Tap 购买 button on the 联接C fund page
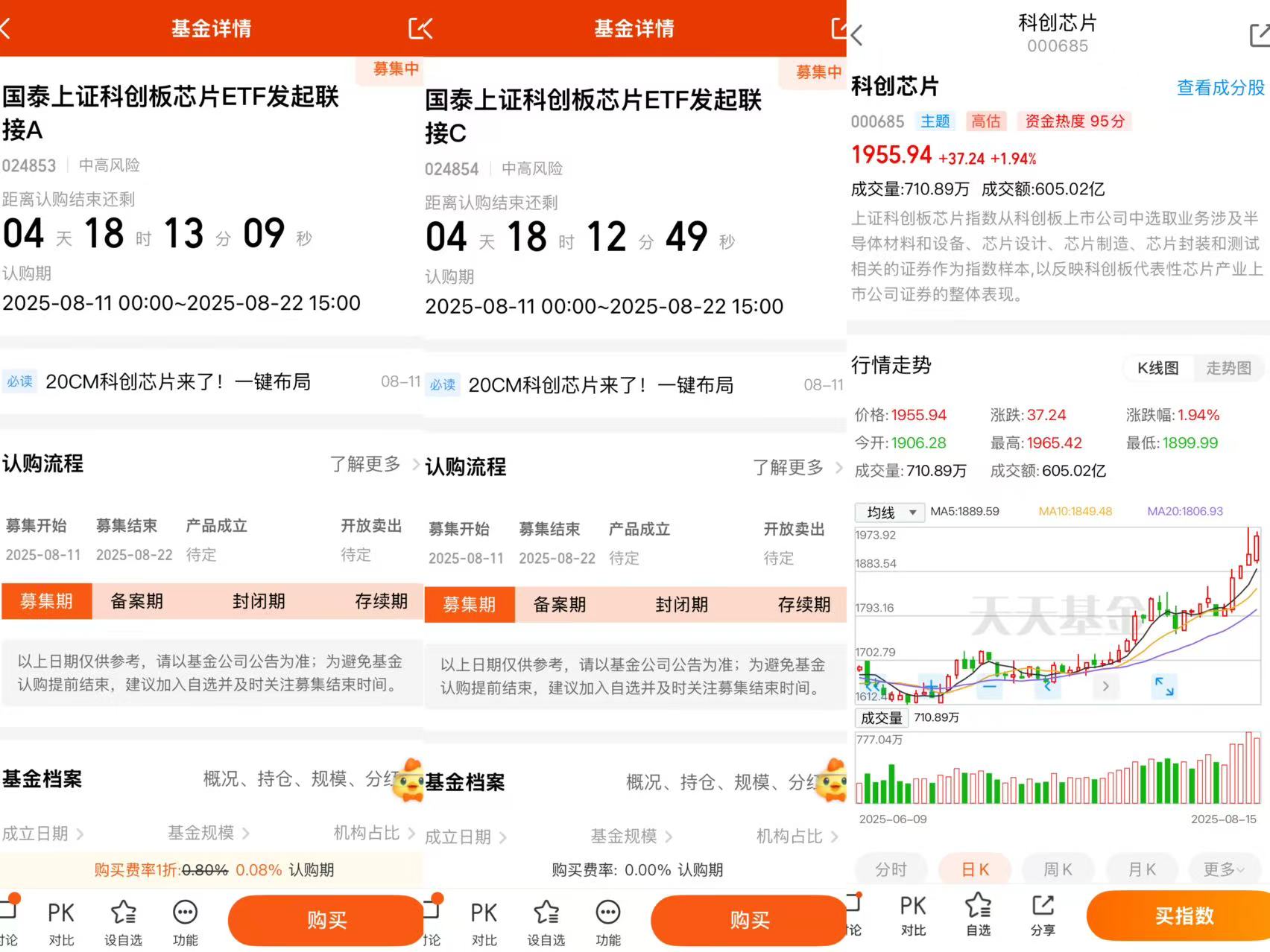 click(x=749, y=921)
